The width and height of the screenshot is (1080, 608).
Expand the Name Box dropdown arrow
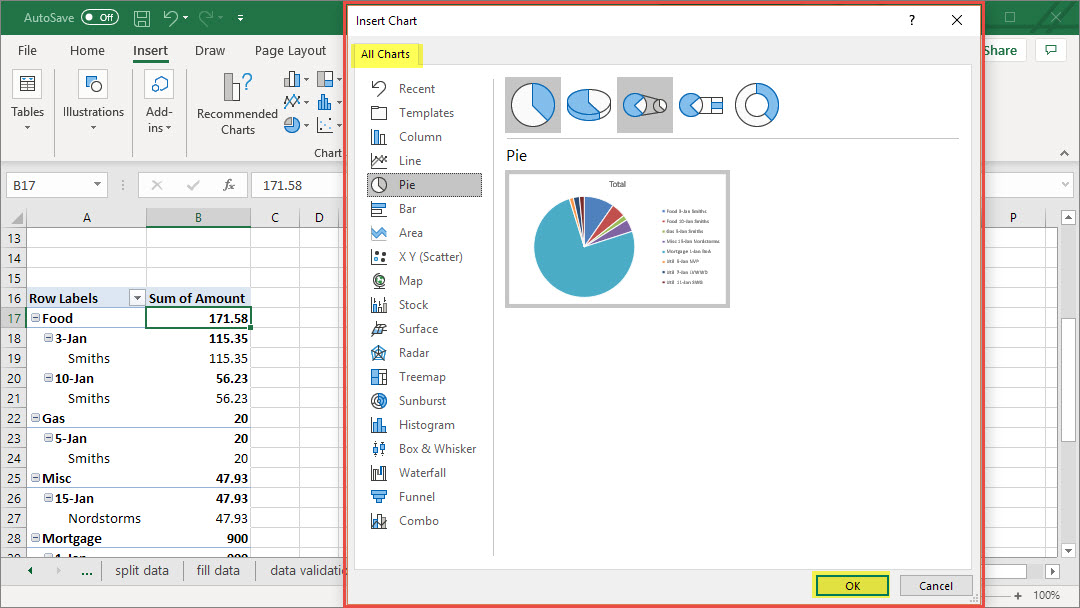coord(97,185)
